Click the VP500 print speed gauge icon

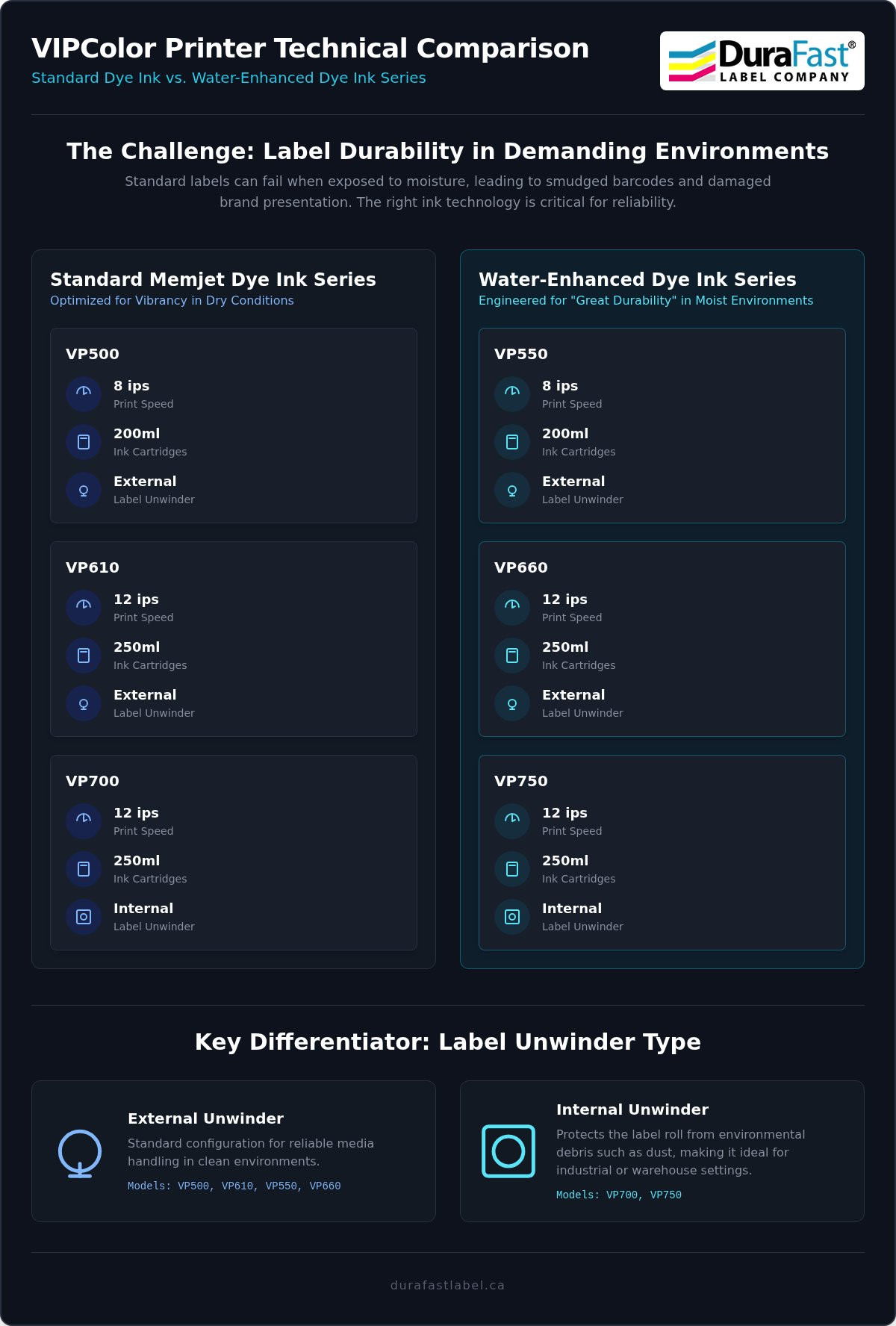[84, 394]
